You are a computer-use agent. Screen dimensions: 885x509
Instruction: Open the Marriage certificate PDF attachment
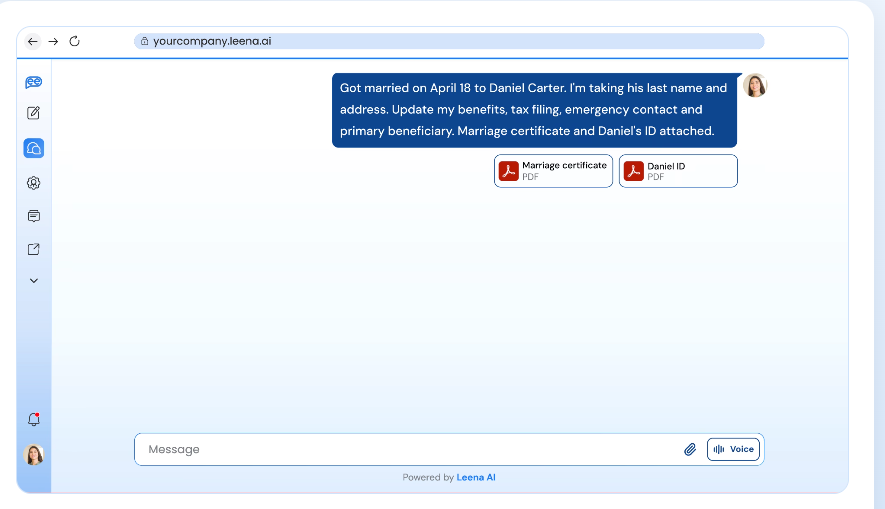[553, 171]
